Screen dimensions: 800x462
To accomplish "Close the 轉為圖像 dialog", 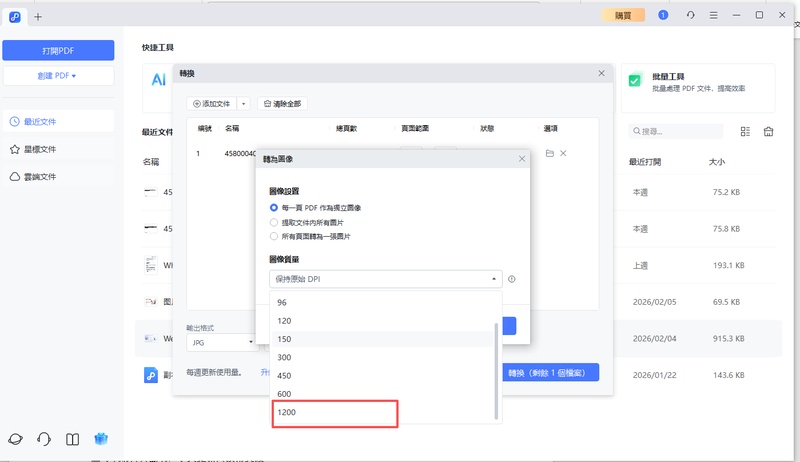I will click(522, 159).
